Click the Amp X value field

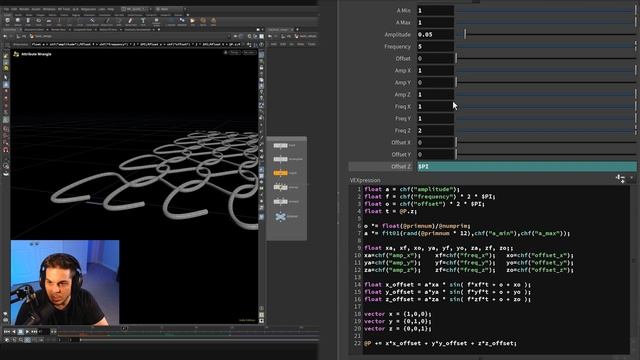tap(435, 71)
